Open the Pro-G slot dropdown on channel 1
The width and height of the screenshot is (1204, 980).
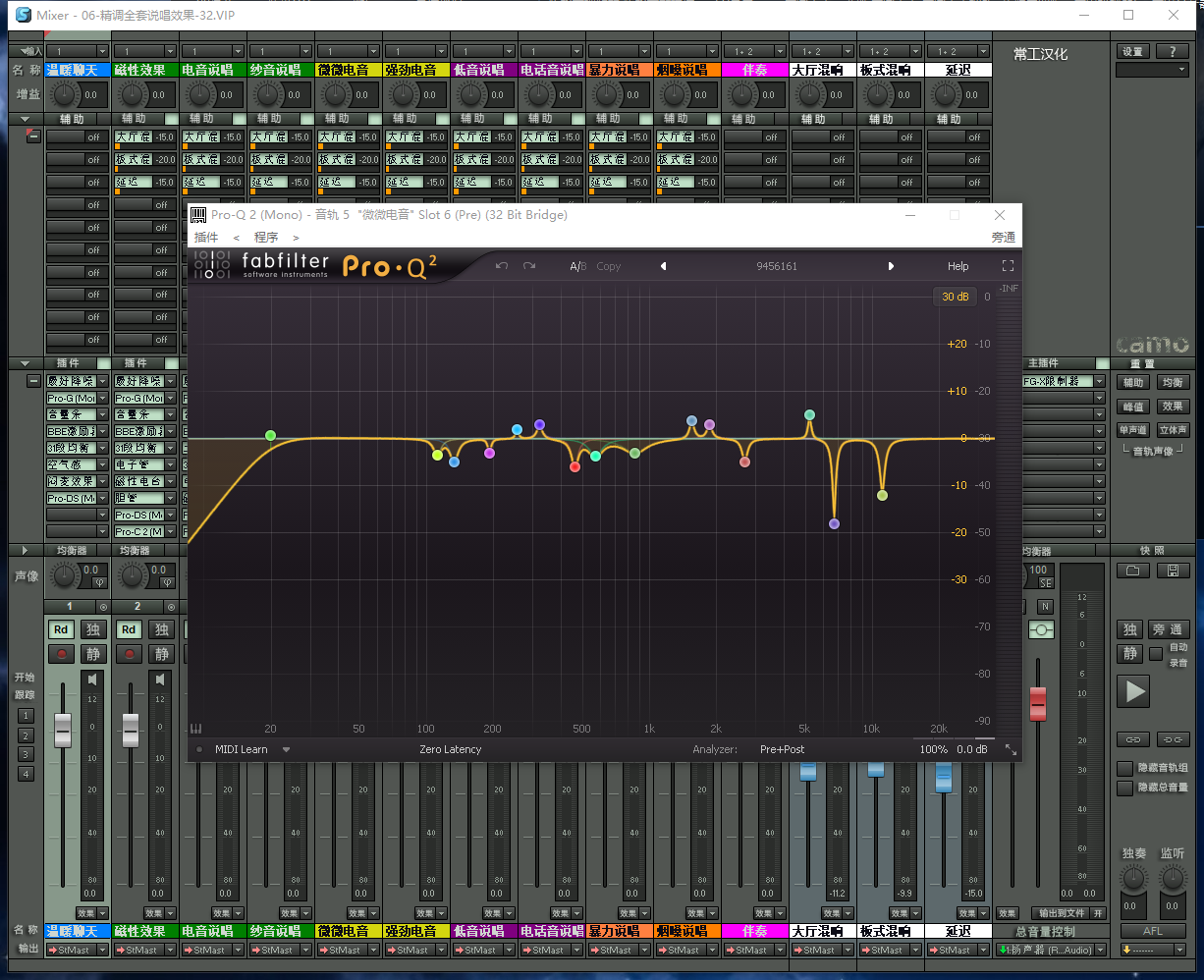pyautogui.click(x=102, y=398)
